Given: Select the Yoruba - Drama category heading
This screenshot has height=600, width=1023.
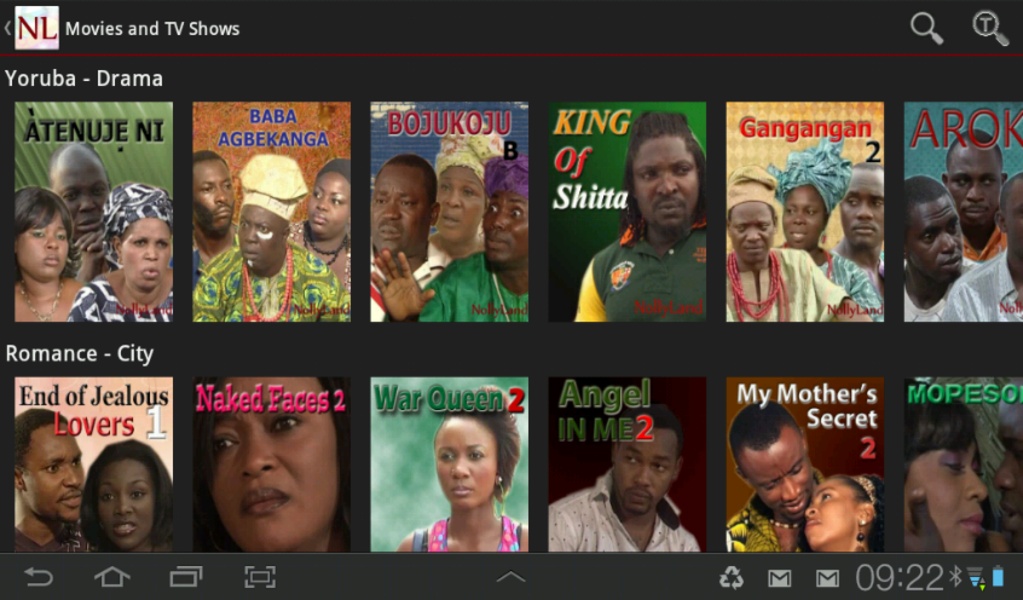Looking at the screenshot, I should [84, 78].
